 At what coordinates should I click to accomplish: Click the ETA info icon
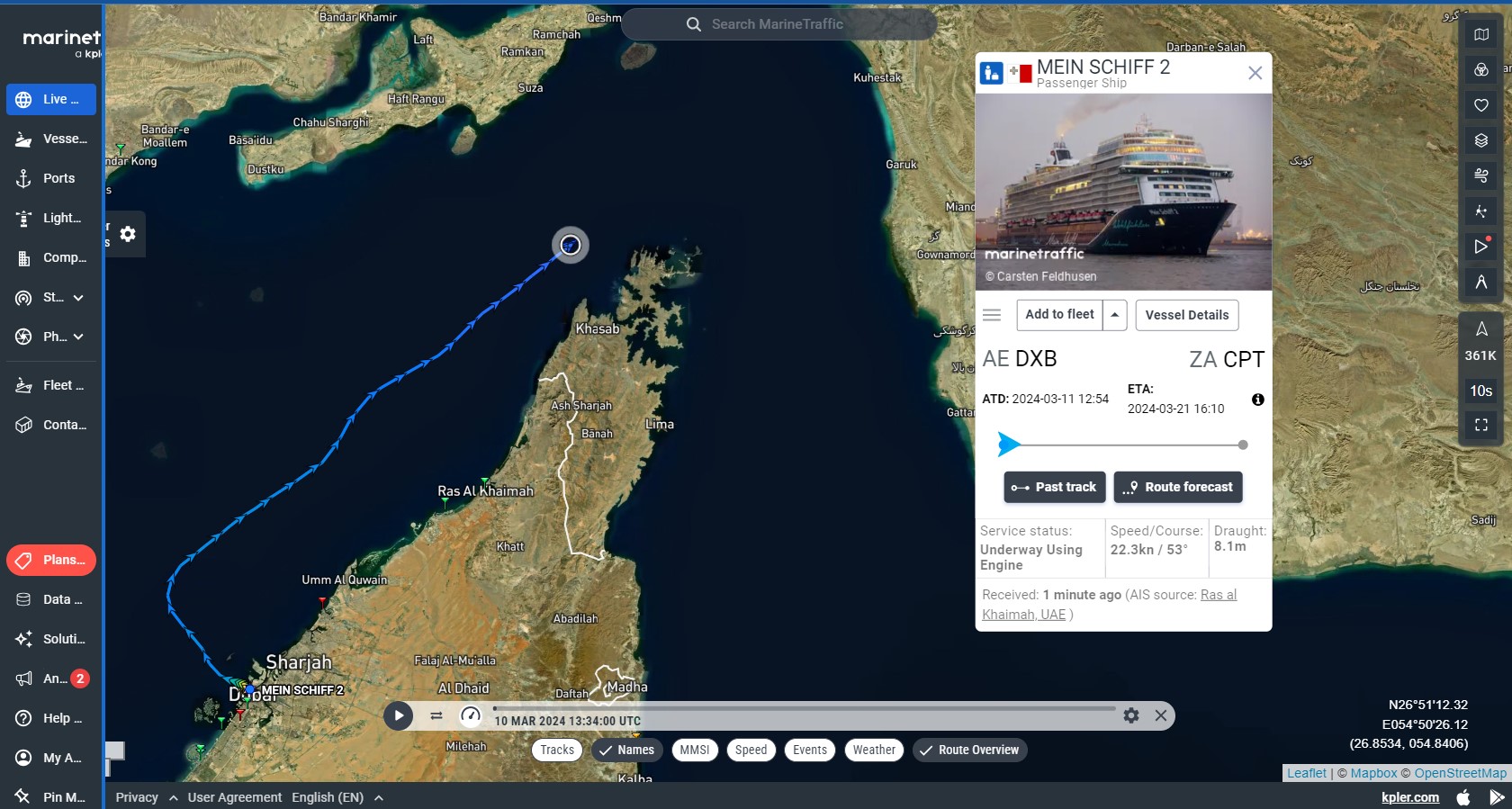click(1257, 400)
